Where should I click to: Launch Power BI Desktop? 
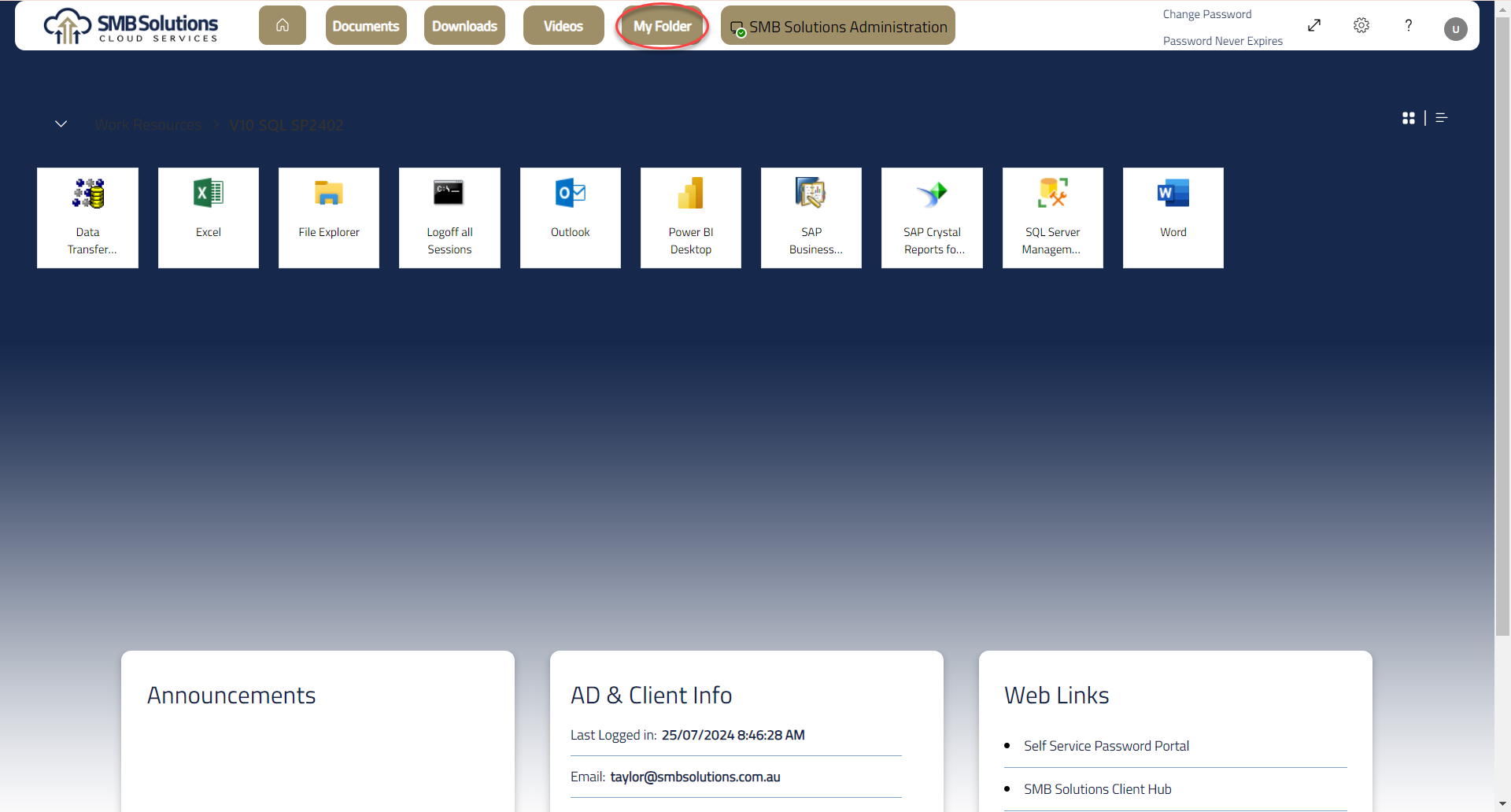coord(690,217)
